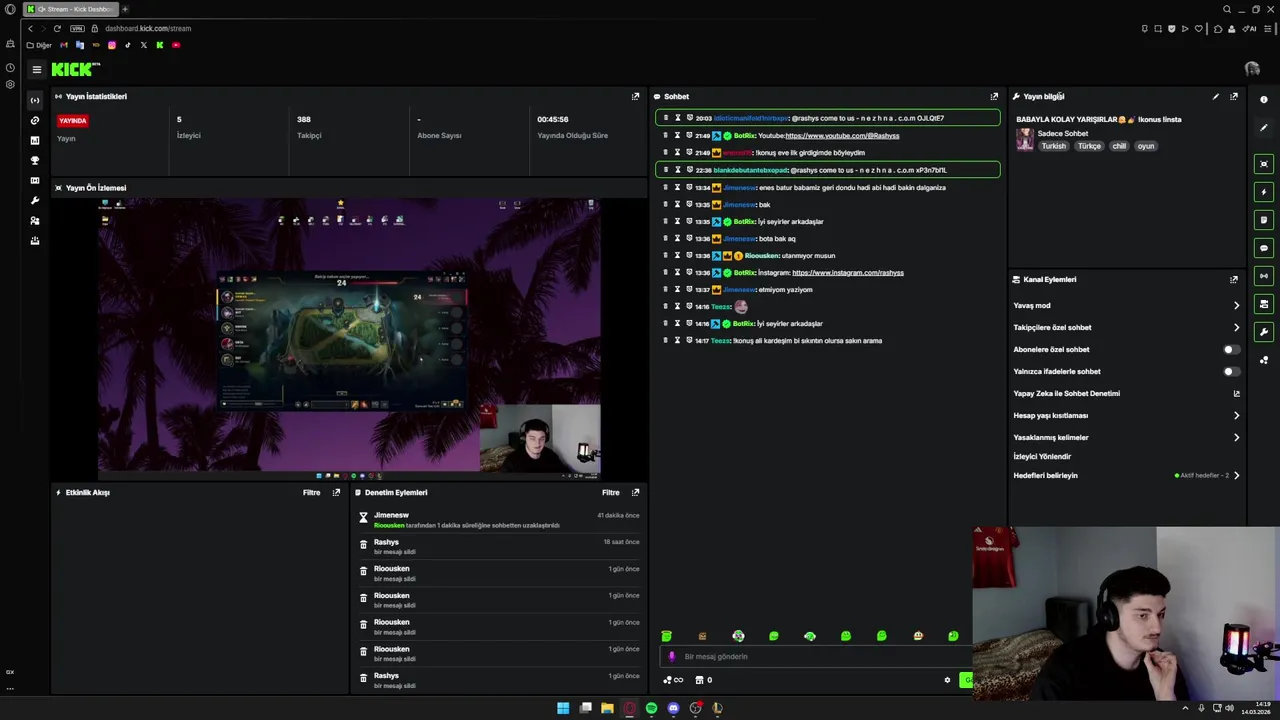Click the link icon in the left sidebar
Viewport: 1280px width, 720px height.
pos(35,120)
